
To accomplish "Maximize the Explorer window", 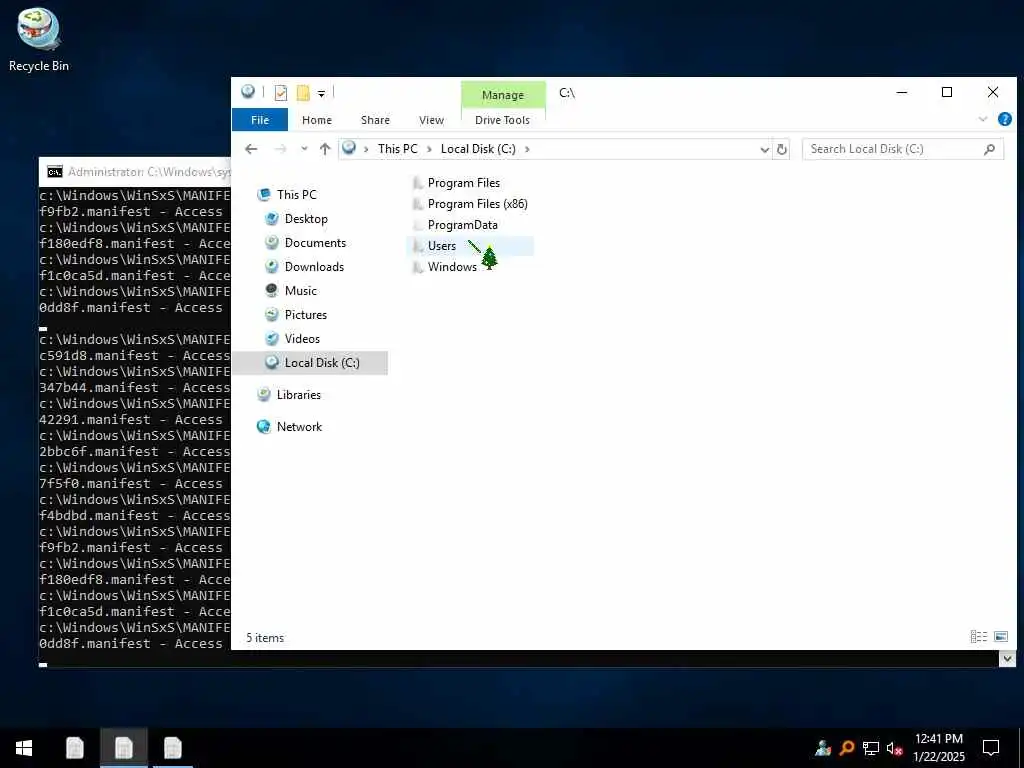I will (x=947, y=92).
